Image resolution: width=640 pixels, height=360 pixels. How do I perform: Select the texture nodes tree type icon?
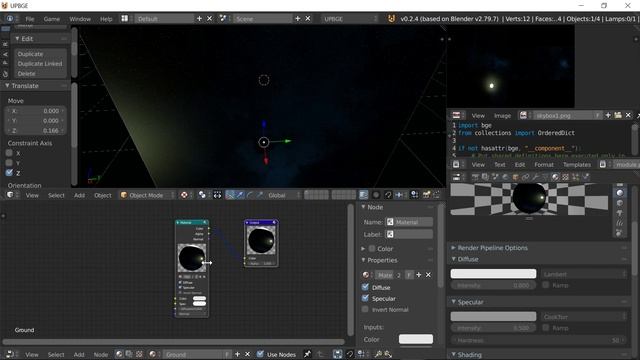pos(139,354)
